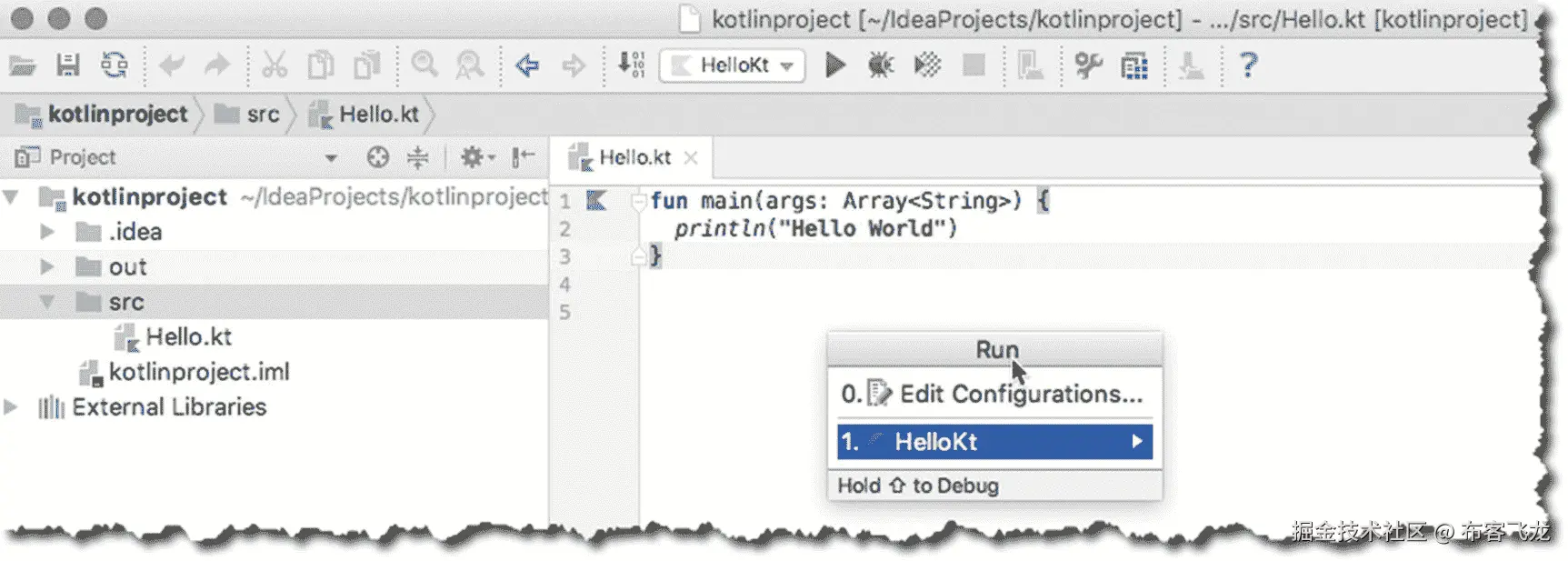
Task: Open the HelloKt run configuration dropdown
Action: tap(733, 65)
